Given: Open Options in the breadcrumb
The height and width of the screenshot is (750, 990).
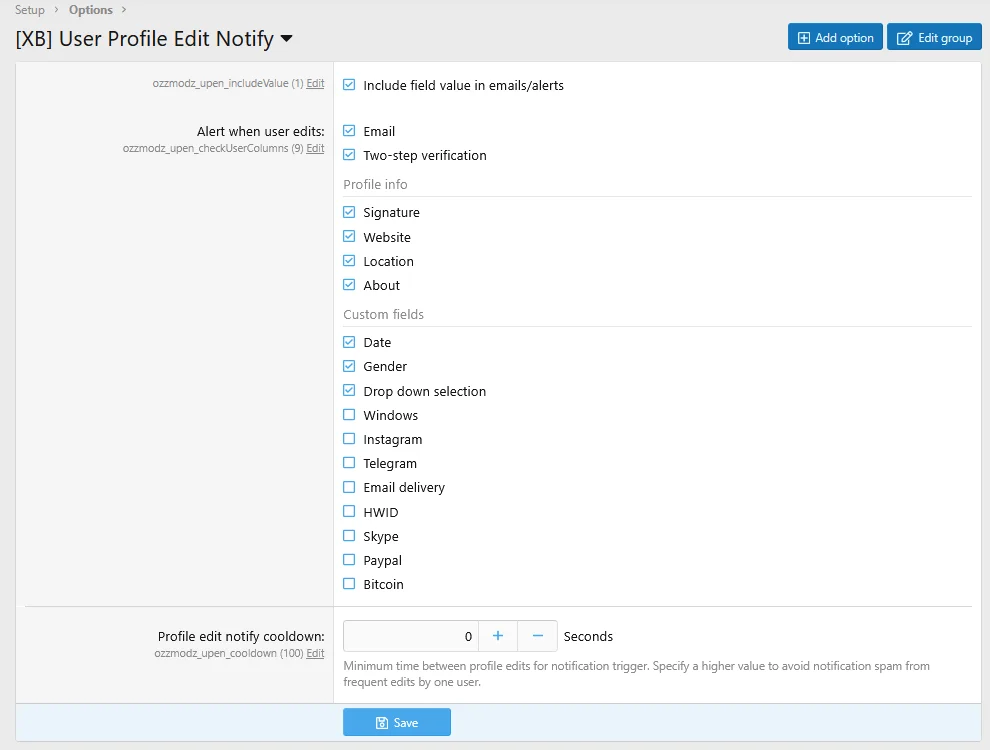Looking at the screenshot, I should (91, 10).
